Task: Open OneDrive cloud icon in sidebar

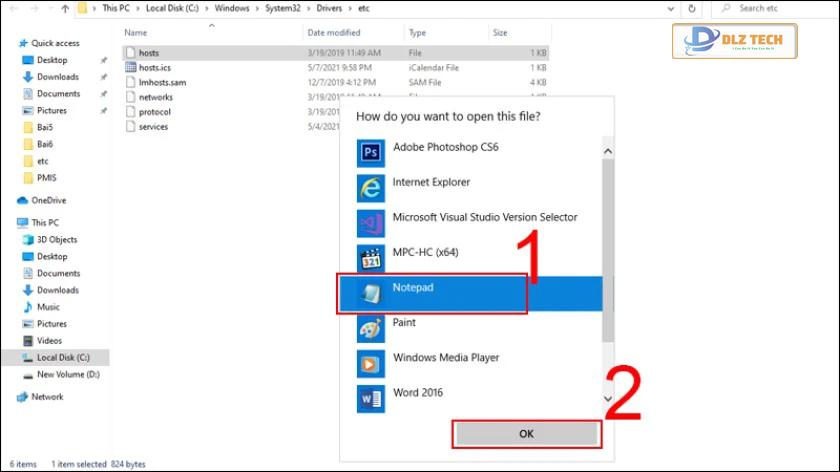Action: 22,200
